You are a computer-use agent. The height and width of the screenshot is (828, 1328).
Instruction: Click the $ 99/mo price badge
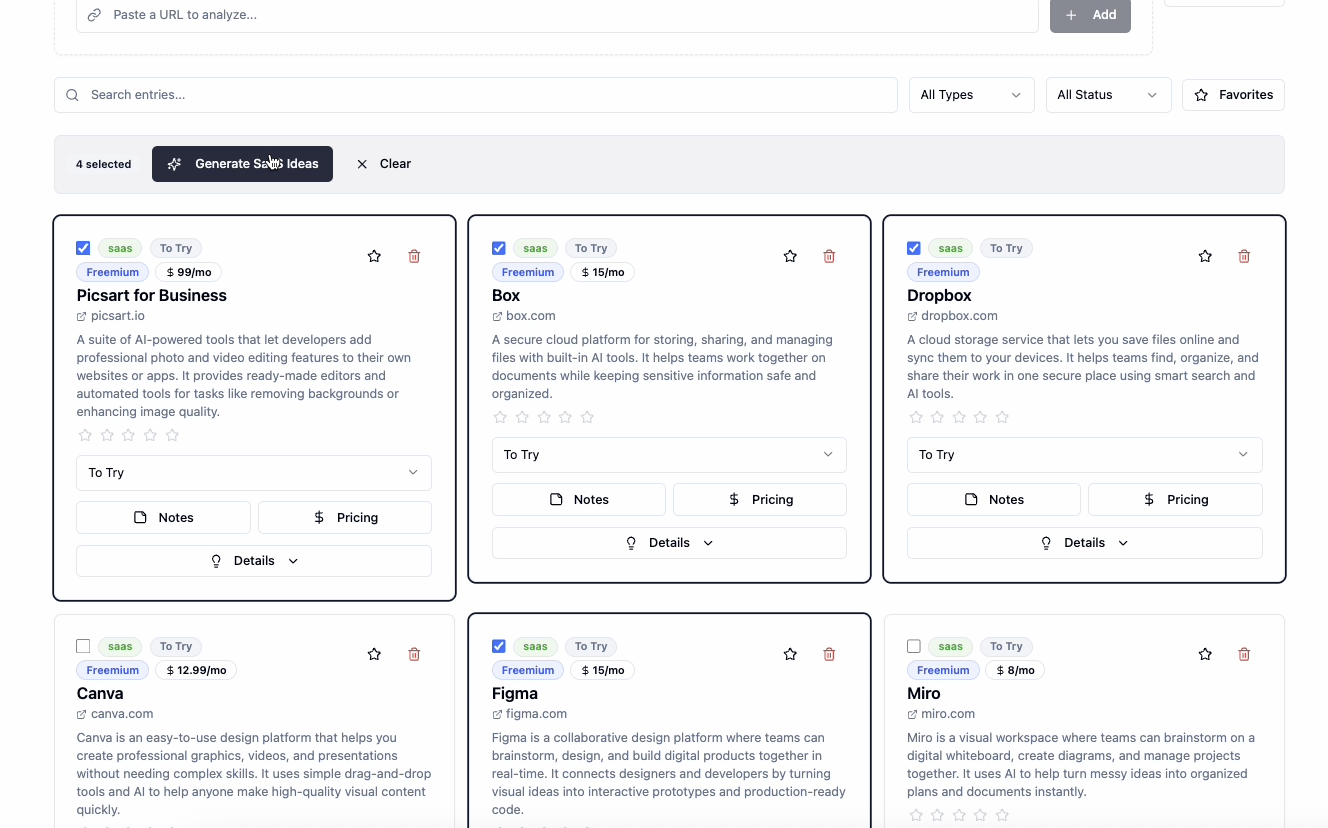point(188,272)
